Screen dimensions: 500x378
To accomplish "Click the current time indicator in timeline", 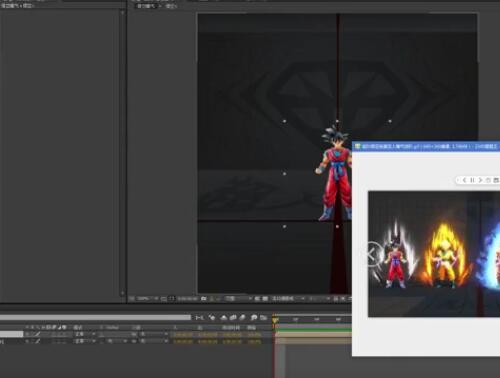I will pyautogui.click(x=275, y=320).
